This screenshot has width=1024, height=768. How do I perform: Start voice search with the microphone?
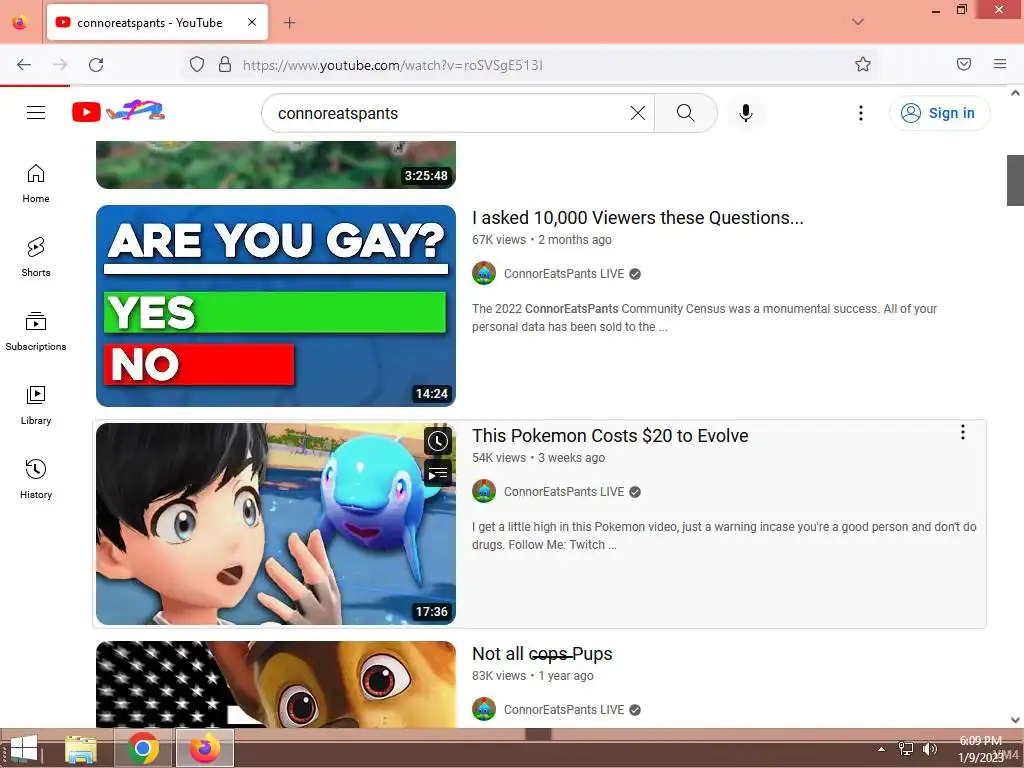(746, 113)
